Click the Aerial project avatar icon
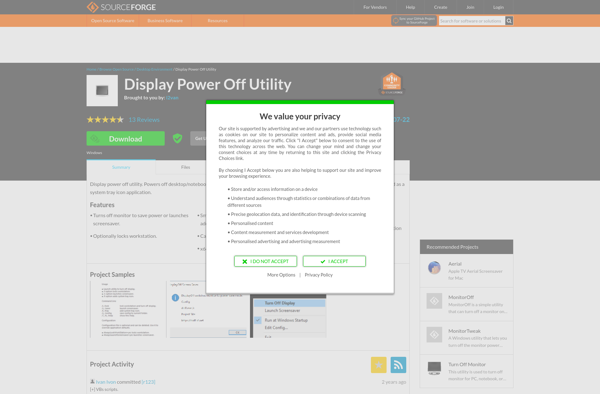Image resolution: width=600 pixels, height=394 pixels. pos(434,268)
